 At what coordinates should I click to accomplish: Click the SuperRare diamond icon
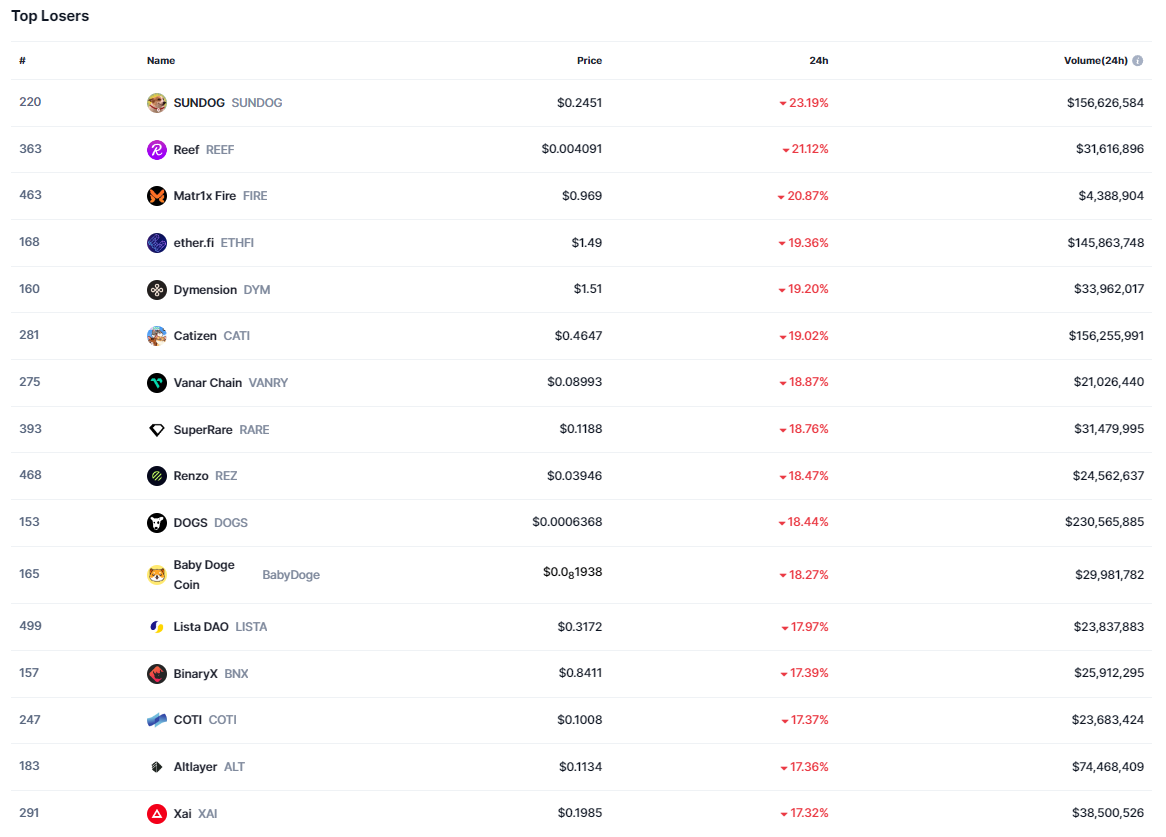tap(157, 430)
